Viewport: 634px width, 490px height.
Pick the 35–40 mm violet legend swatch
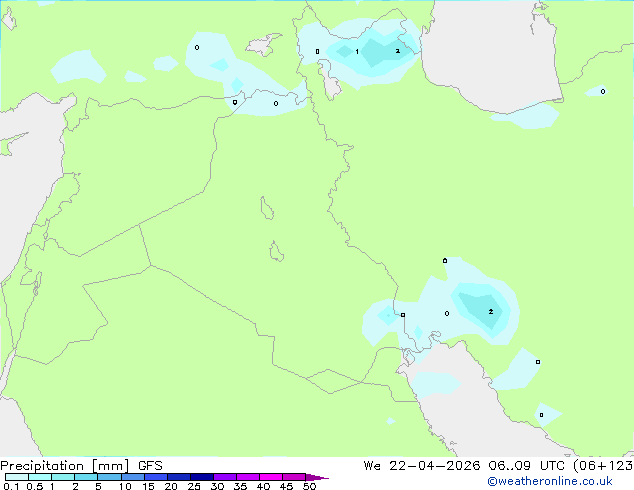247,477
